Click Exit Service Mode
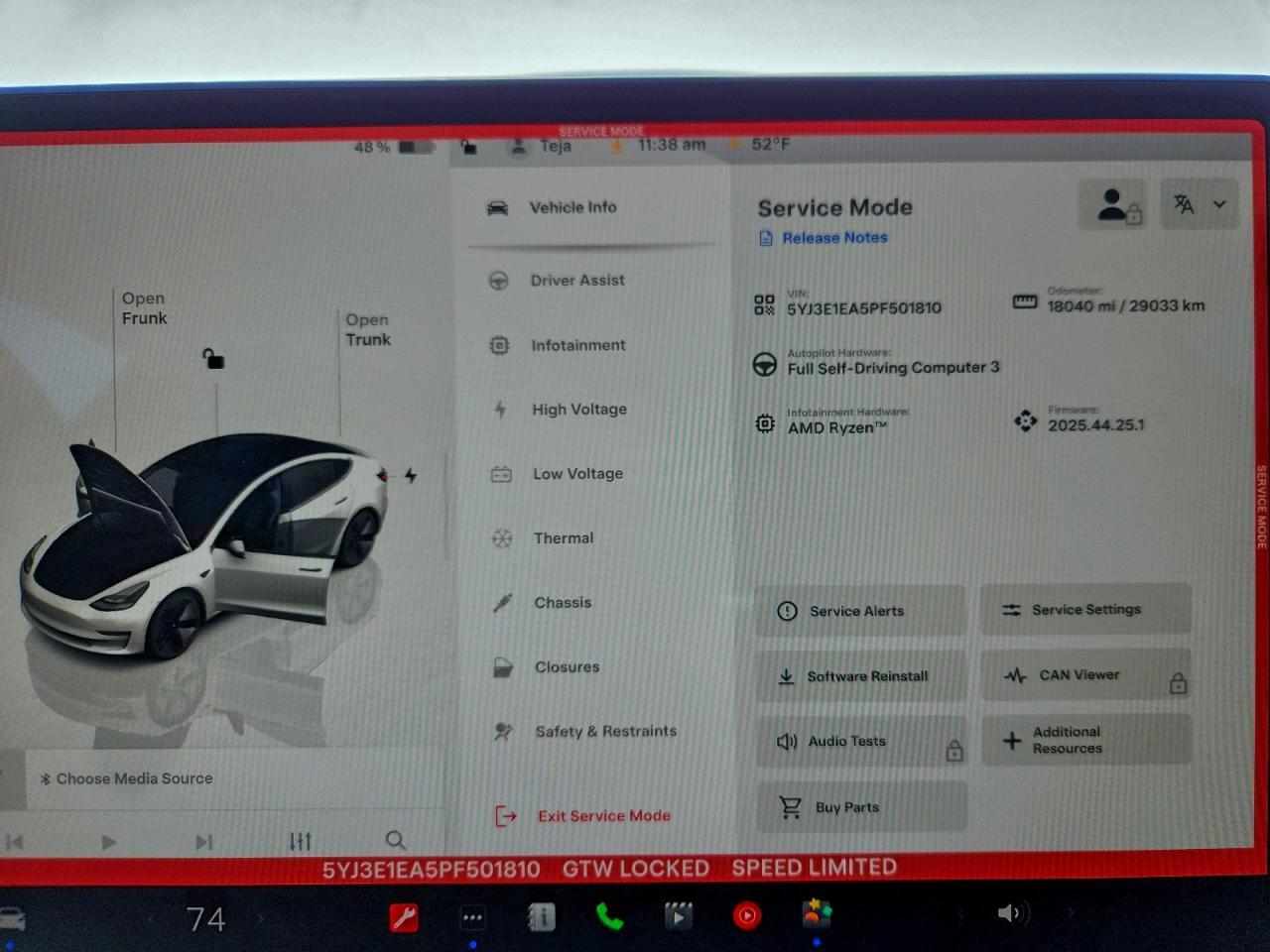The image size is (1270, 952). click(582, 816)
